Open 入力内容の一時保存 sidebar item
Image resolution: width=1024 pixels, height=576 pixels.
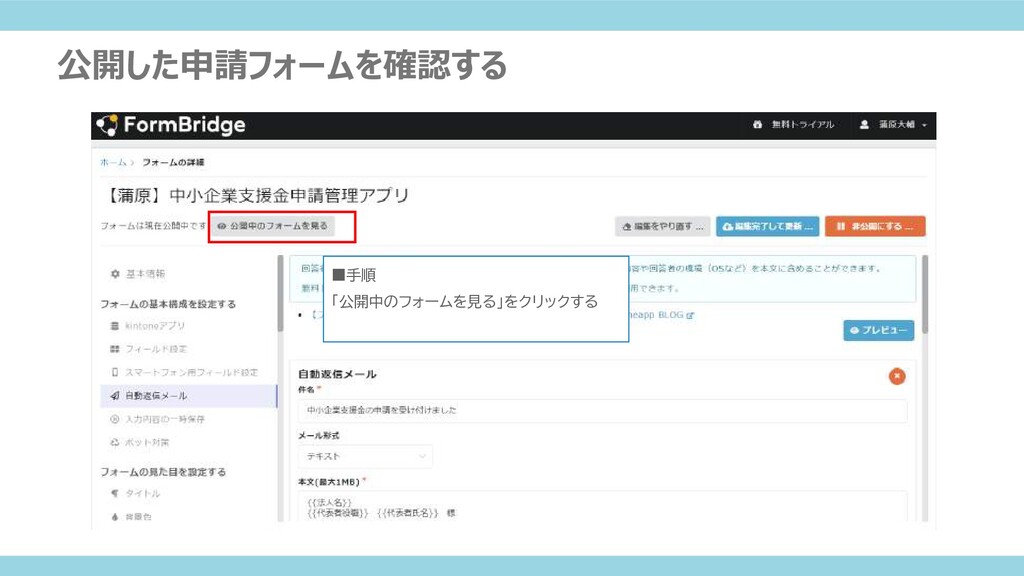point(165,419)
